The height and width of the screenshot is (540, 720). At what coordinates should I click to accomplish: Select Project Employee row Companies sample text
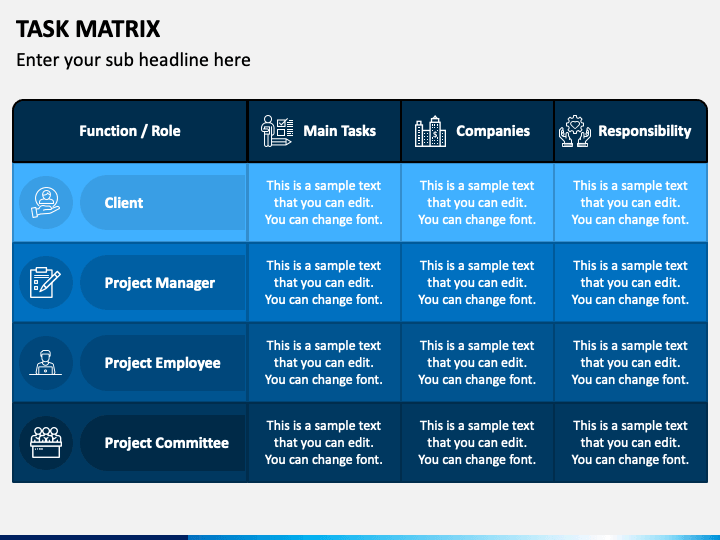(x=477, y=362)
